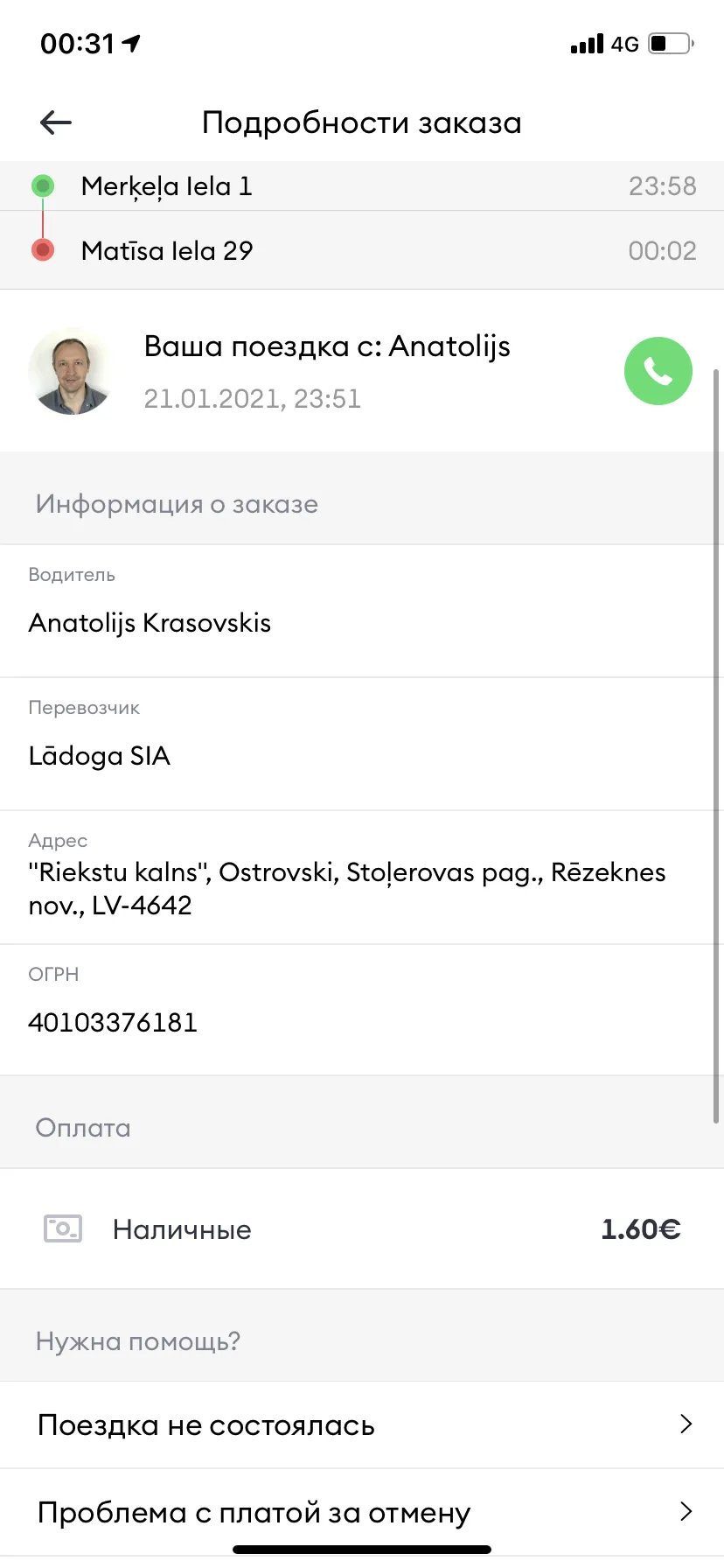The width and height of the screenshot is (724, 1568).
Task: Tap the back arrow icon
Action: (x=56, y=122)
